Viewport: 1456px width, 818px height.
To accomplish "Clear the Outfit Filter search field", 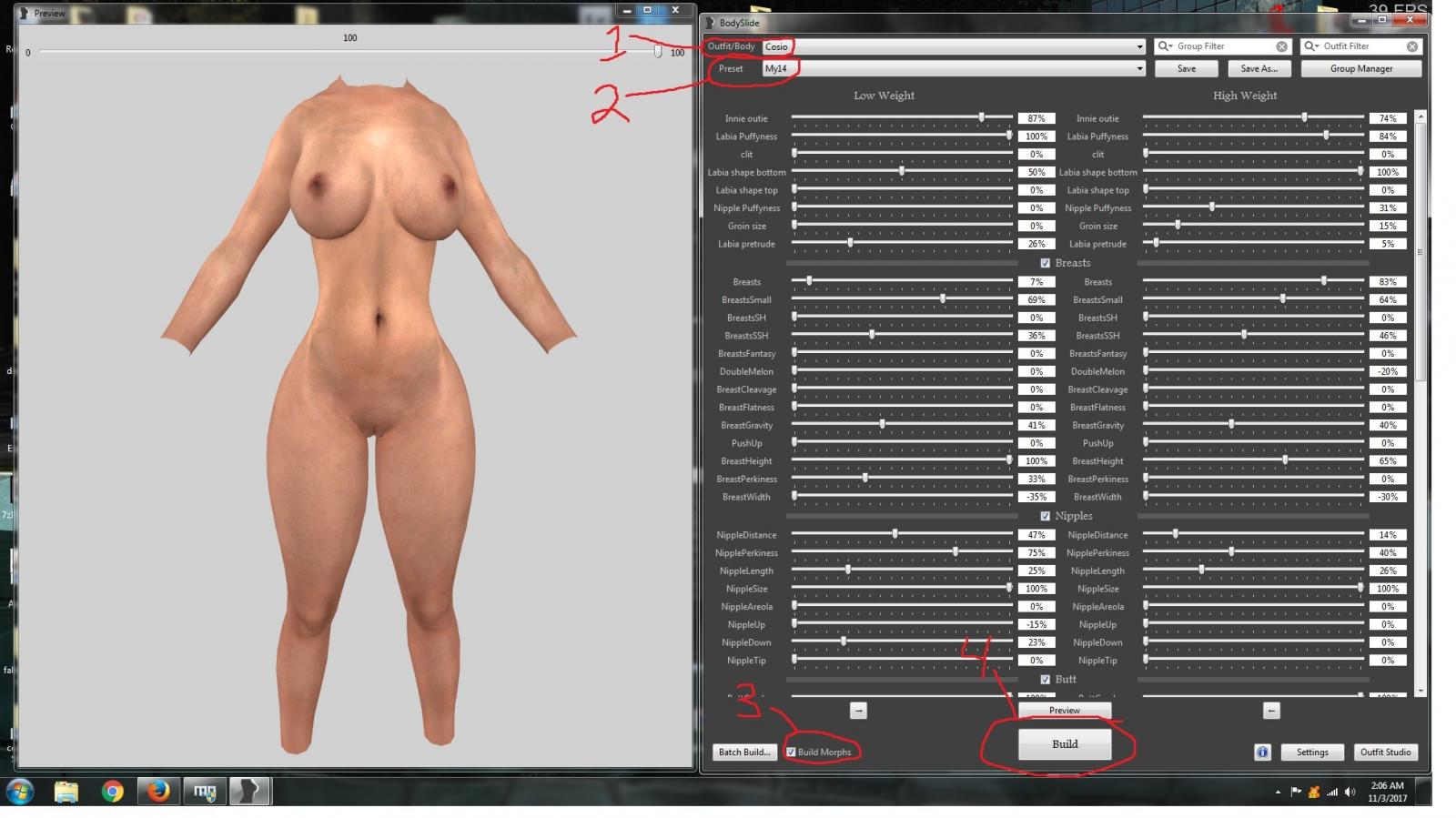I will click(x=1412, y=46).
